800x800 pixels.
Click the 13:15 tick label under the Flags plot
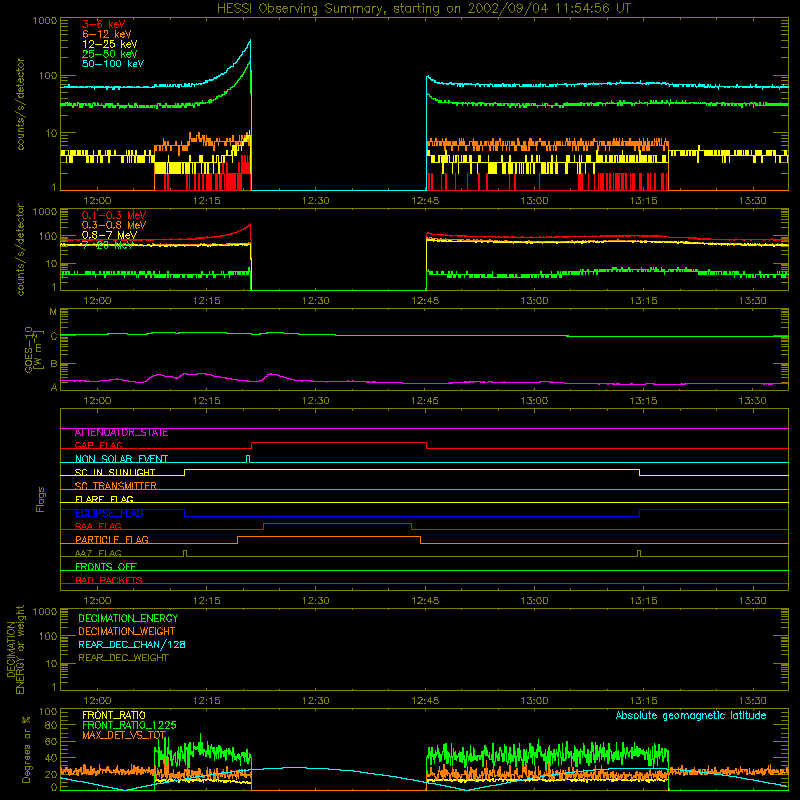coord(643,601)
